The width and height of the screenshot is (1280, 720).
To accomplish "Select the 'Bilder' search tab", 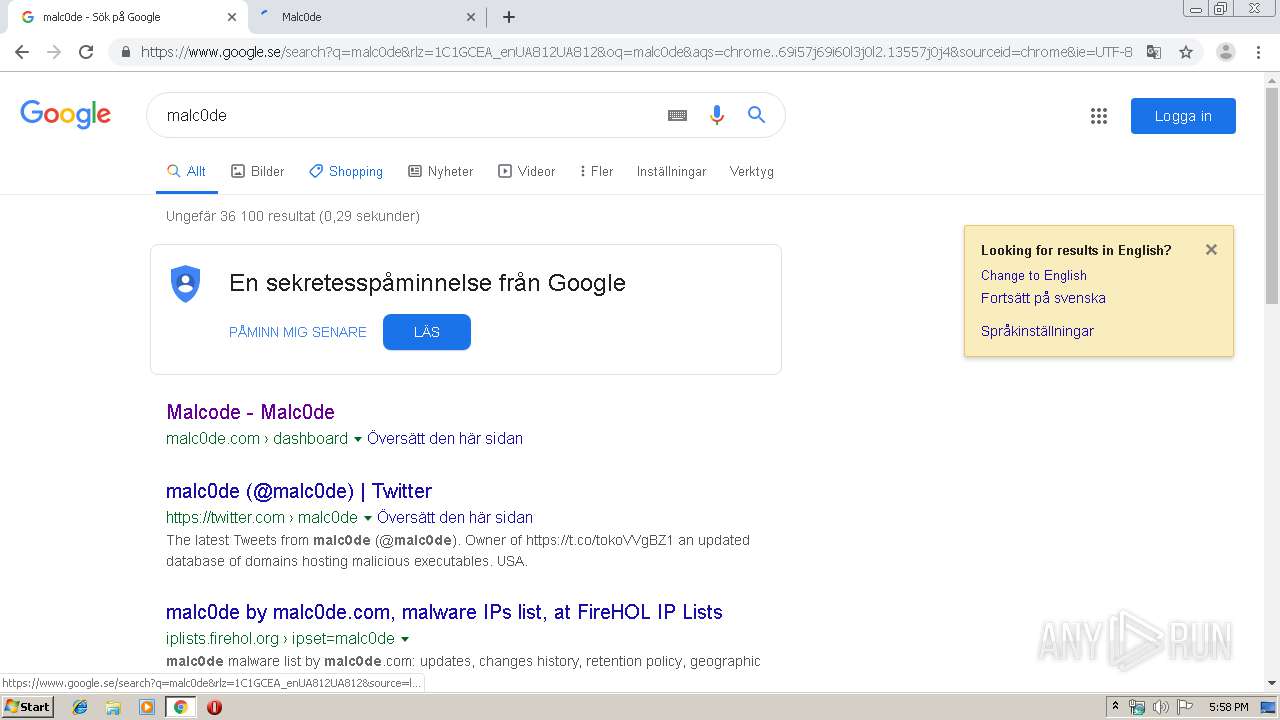I will click(258, 171).
